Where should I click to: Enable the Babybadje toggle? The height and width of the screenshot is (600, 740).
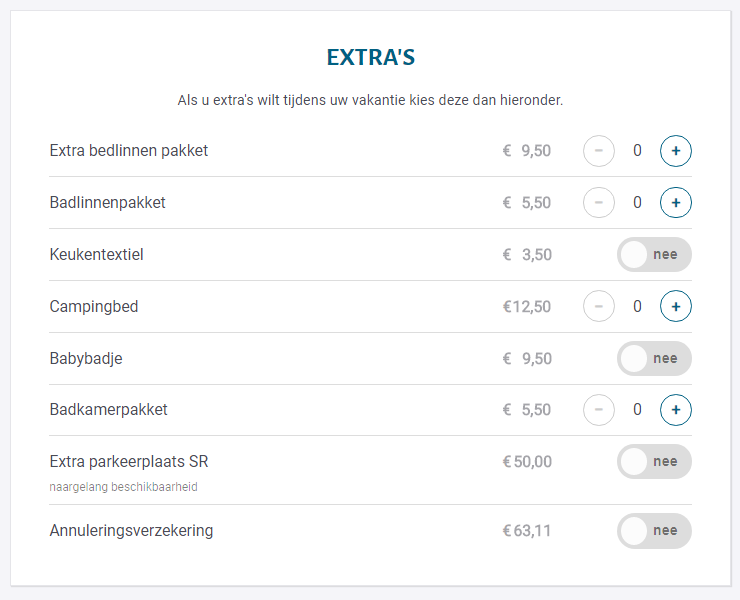654,358
